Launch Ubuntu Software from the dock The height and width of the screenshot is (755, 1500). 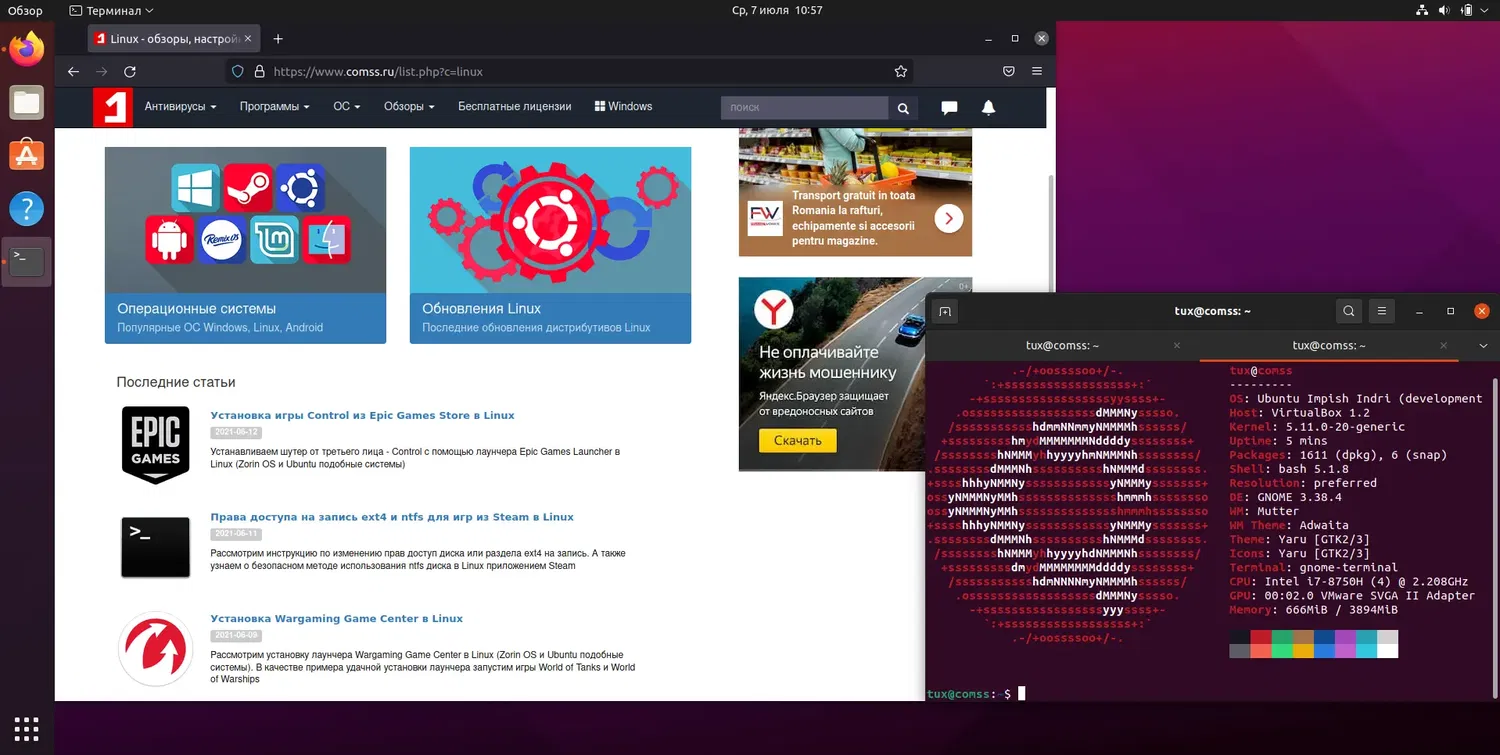pos(27,155)
